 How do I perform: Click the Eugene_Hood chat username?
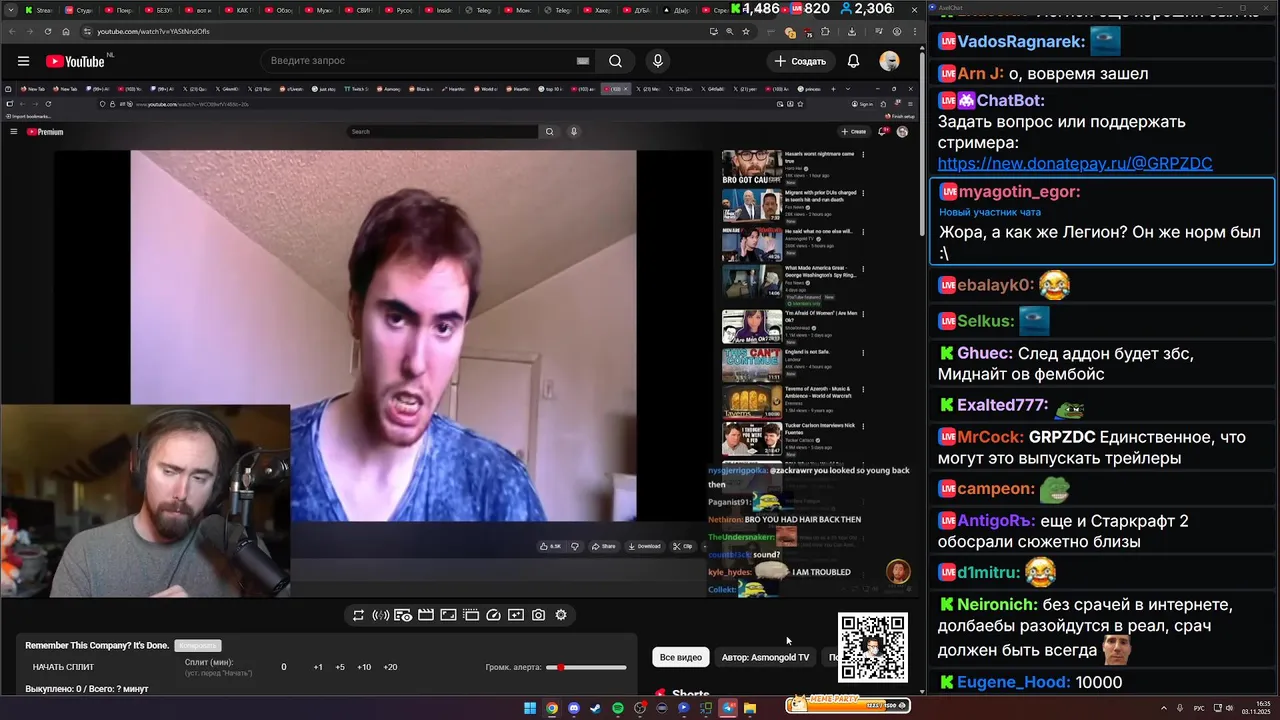click(1011, 683)
